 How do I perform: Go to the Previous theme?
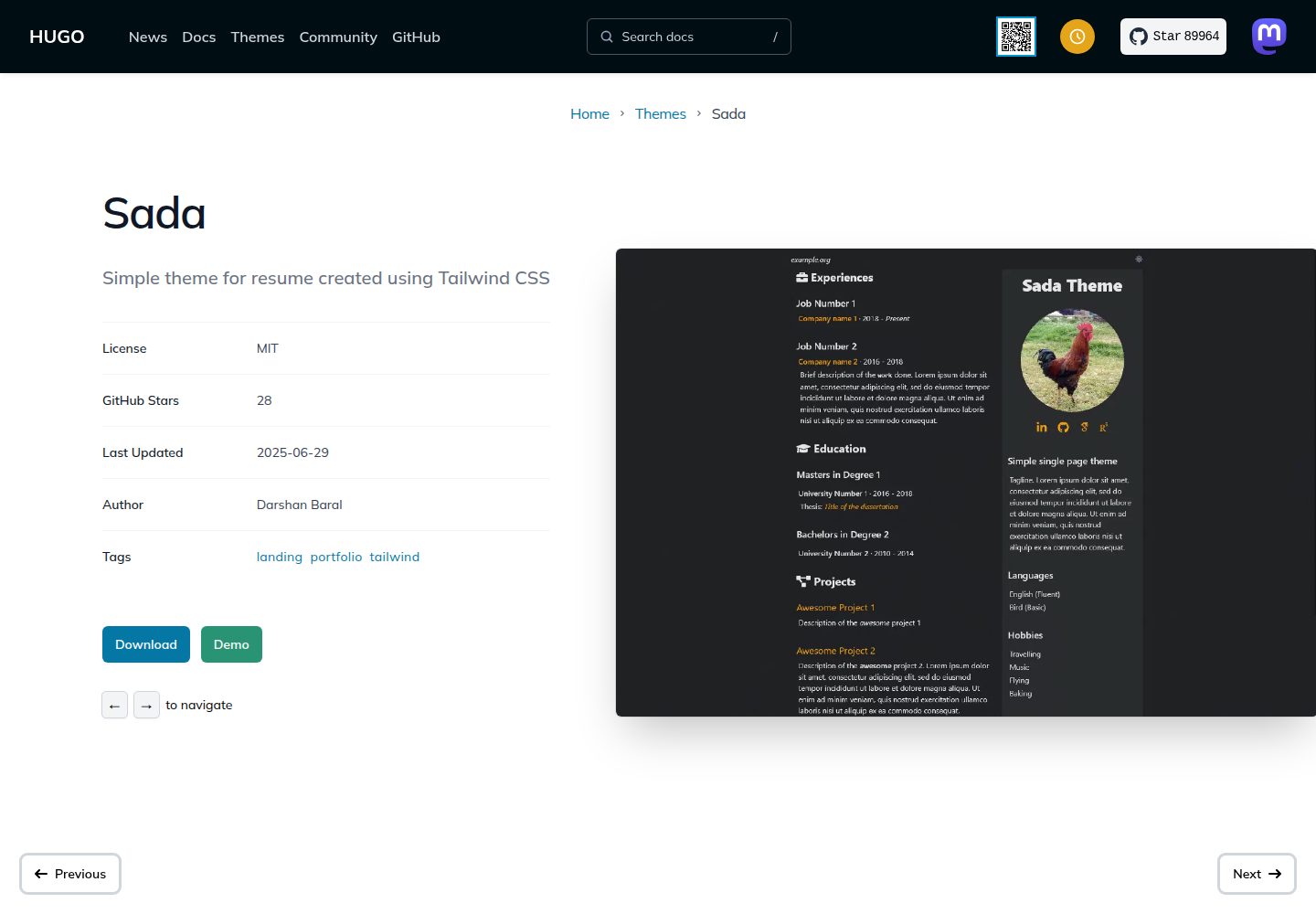(70, 874)
